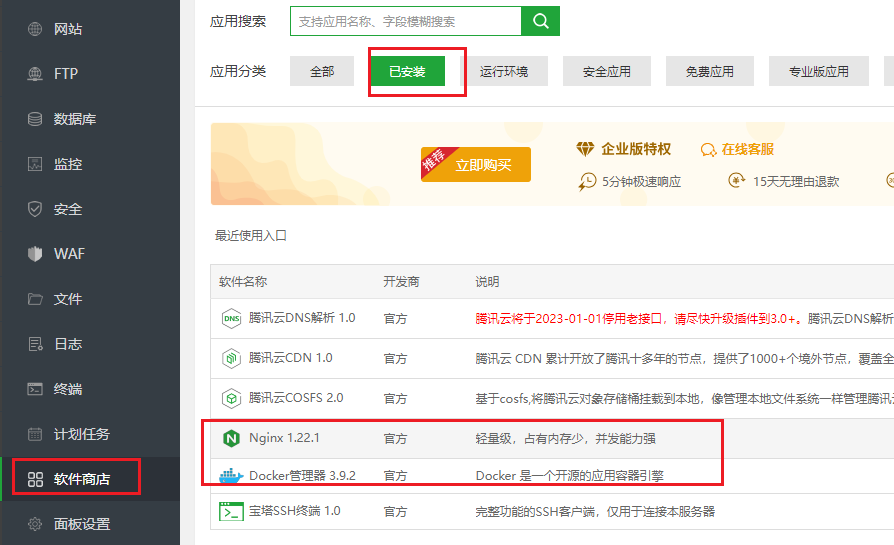The width and height of the screenshot is (894, 545).
Task: Click the FTP globe icon in sidebar
Action: (35, 74)
